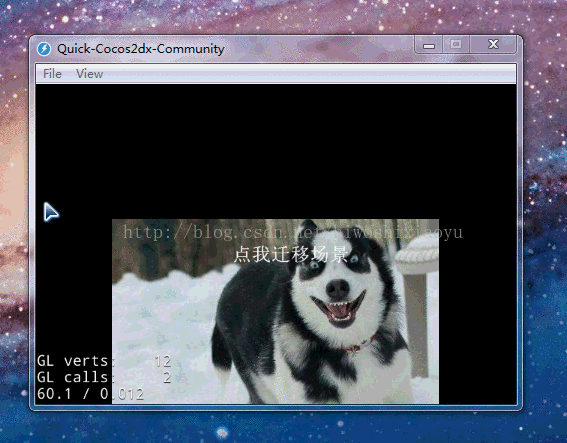Image resolution: width=567 pixels, height=443 pixels.
Task: Click the 'GL verts' stats text
Action: [x=104, y=361]
